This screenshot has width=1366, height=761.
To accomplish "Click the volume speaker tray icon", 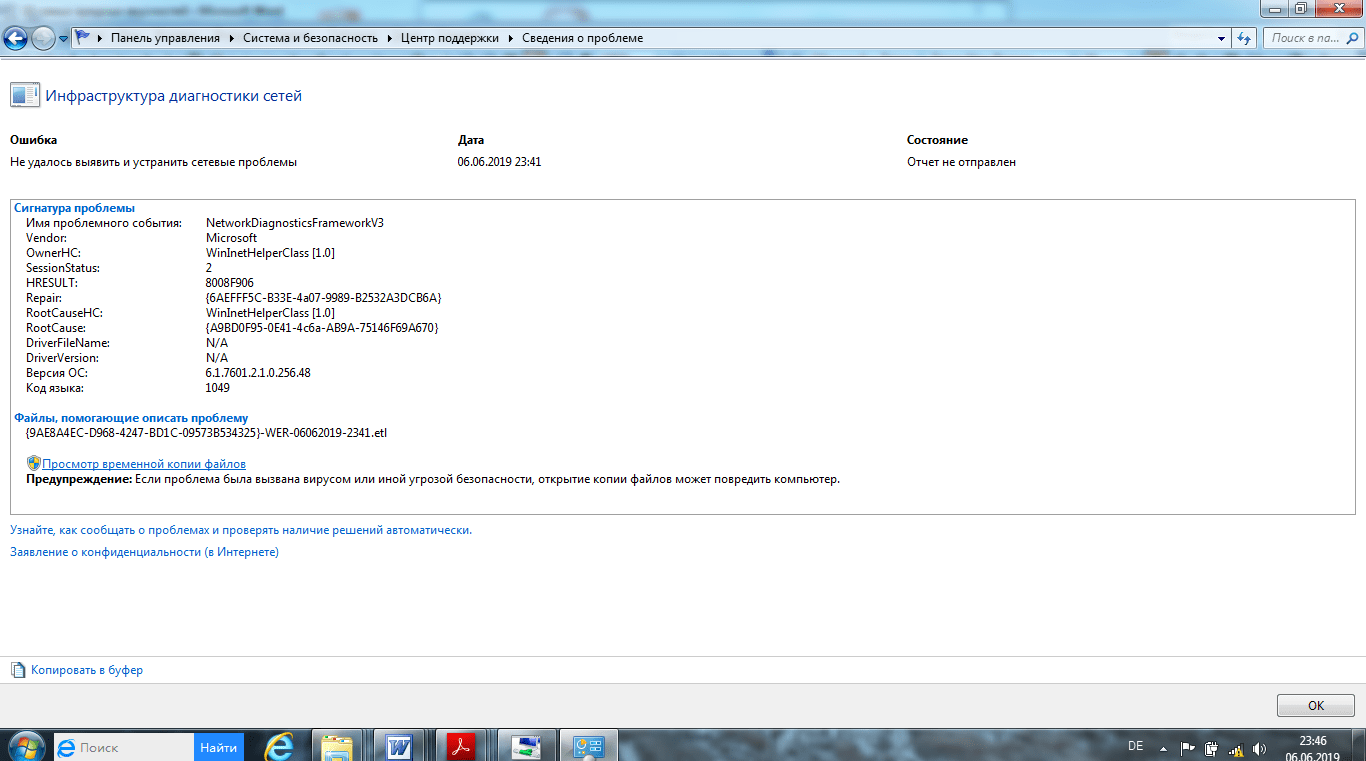I will click(1258, 748).
